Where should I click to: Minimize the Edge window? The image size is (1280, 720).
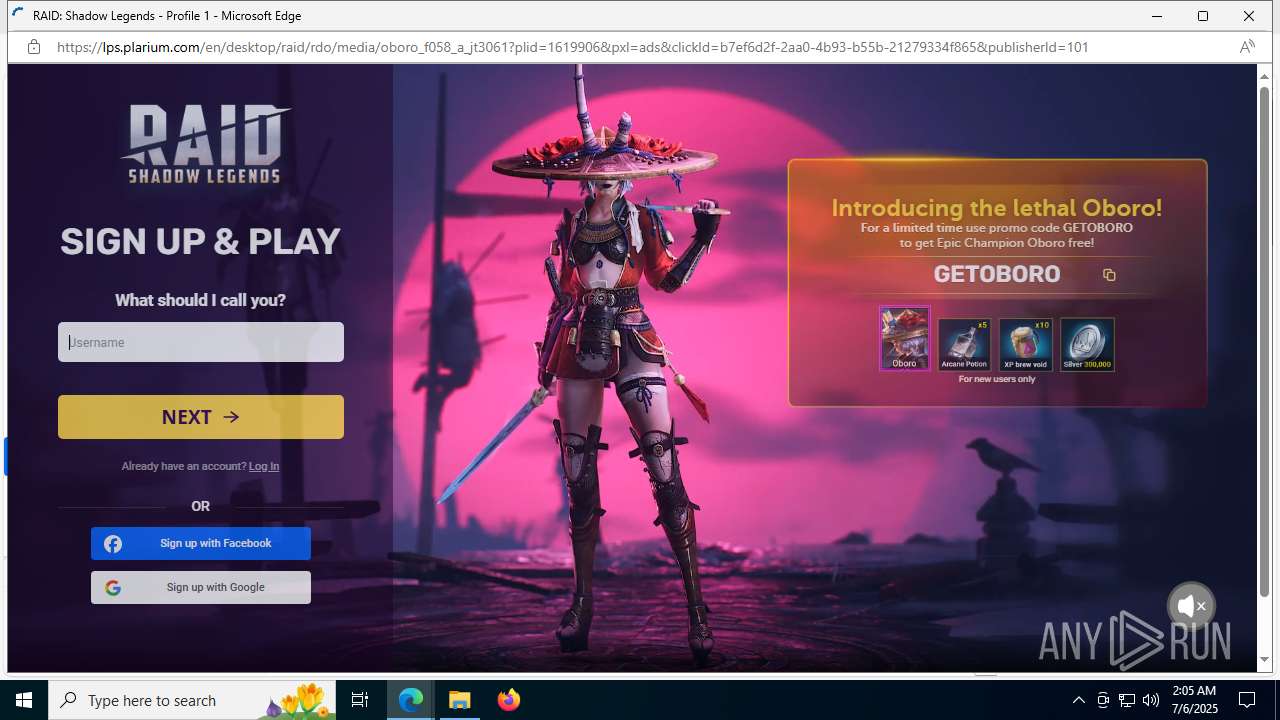click(x=1157, y=16)
